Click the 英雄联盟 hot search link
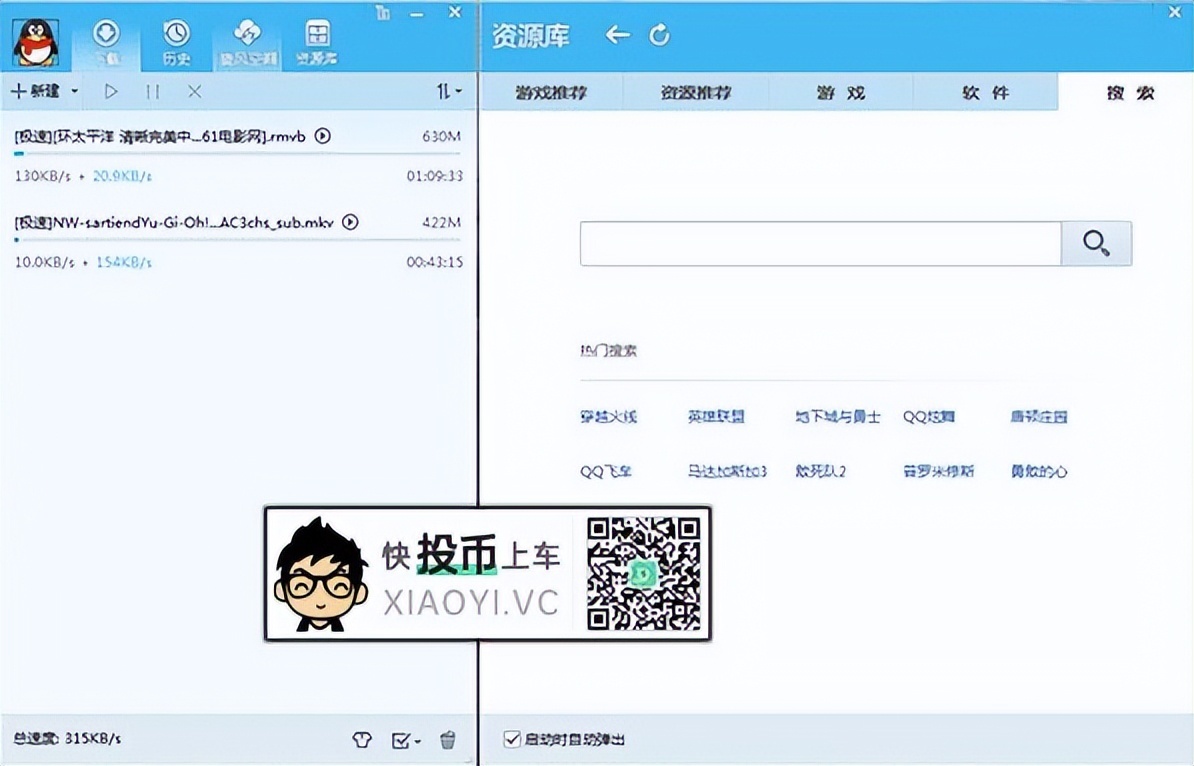This screenshot has height=766, width=1194. pyautogui.click(x=716, y=417)
